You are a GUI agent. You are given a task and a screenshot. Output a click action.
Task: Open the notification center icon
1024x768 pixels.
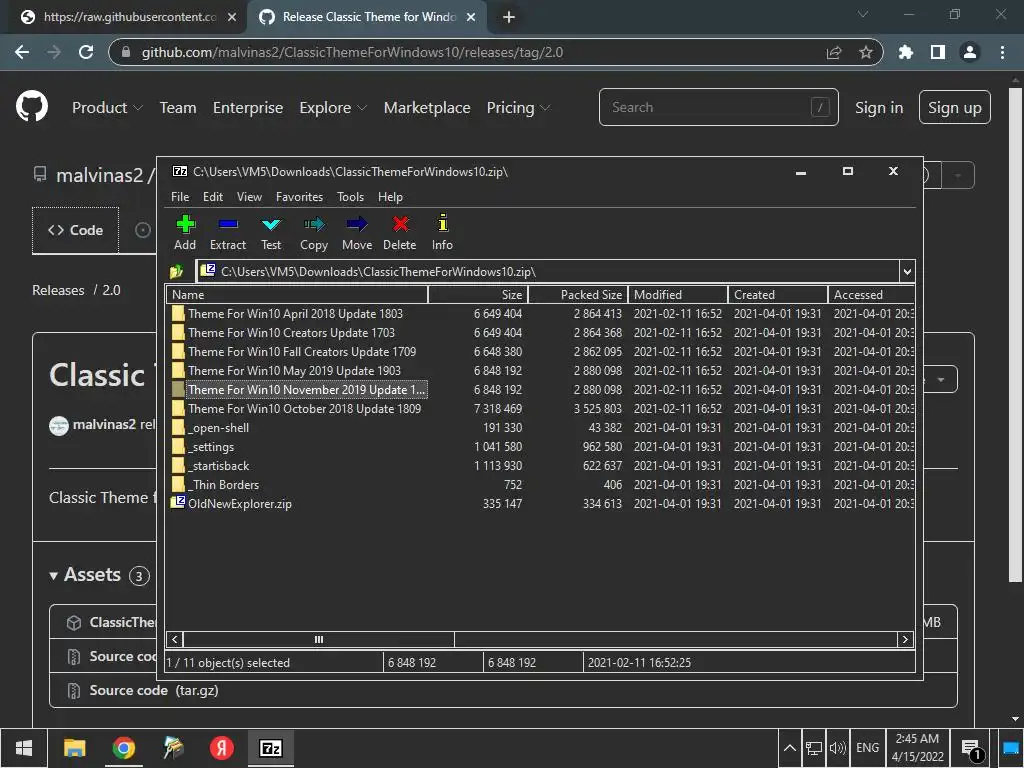pos(971,748)
